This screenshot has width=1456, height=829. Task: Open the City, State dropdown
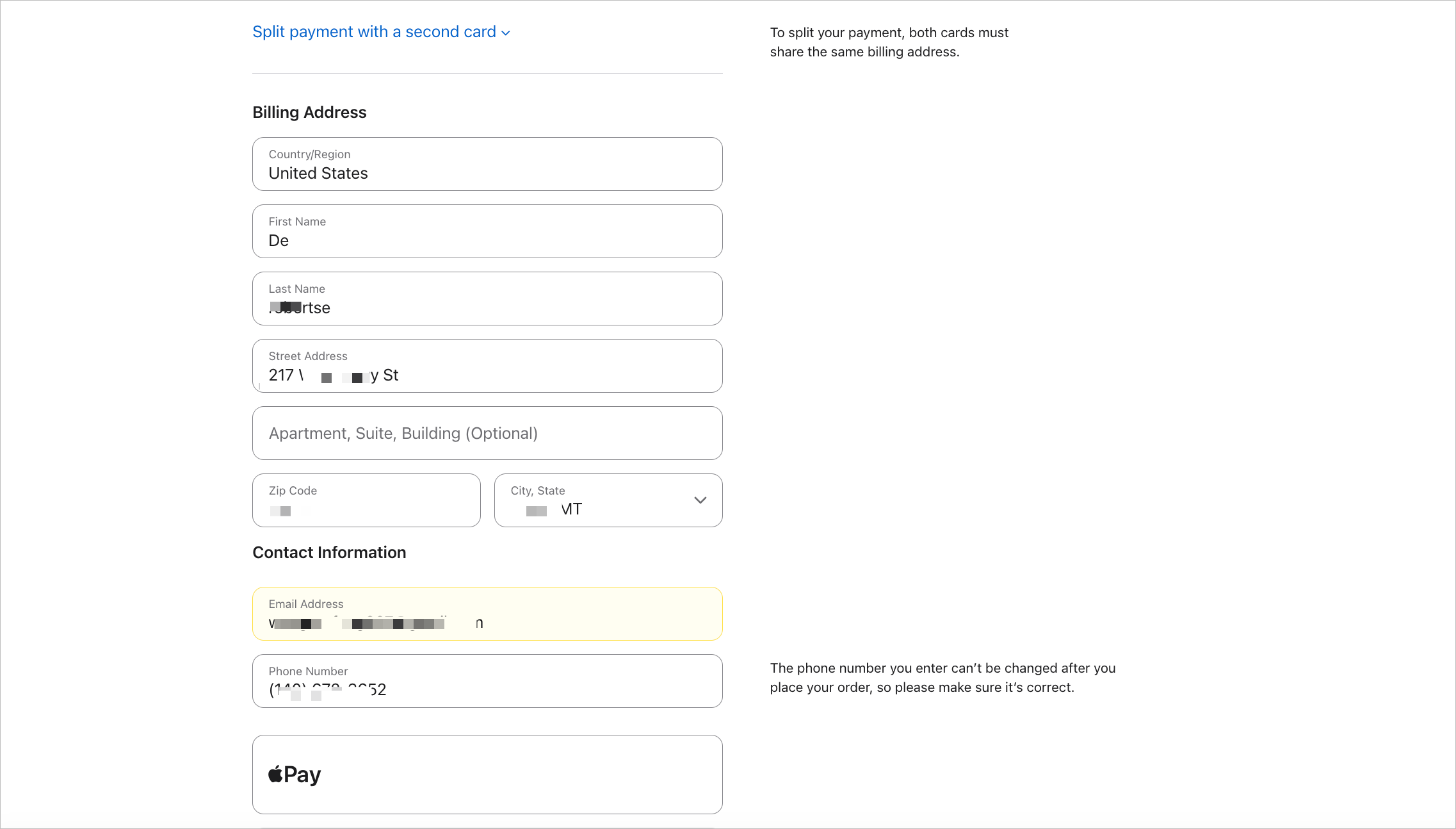coord(608,500)
